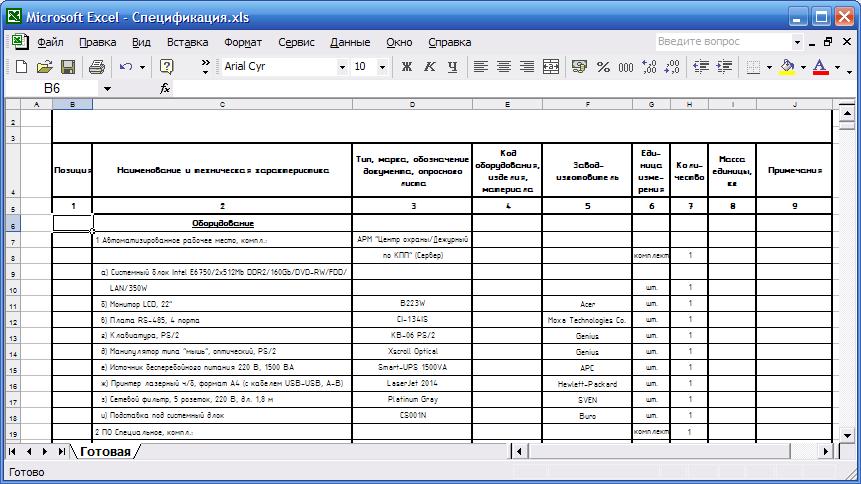Create a new blank workbook
Screen dimensions: 861x484
pos(20,67)
